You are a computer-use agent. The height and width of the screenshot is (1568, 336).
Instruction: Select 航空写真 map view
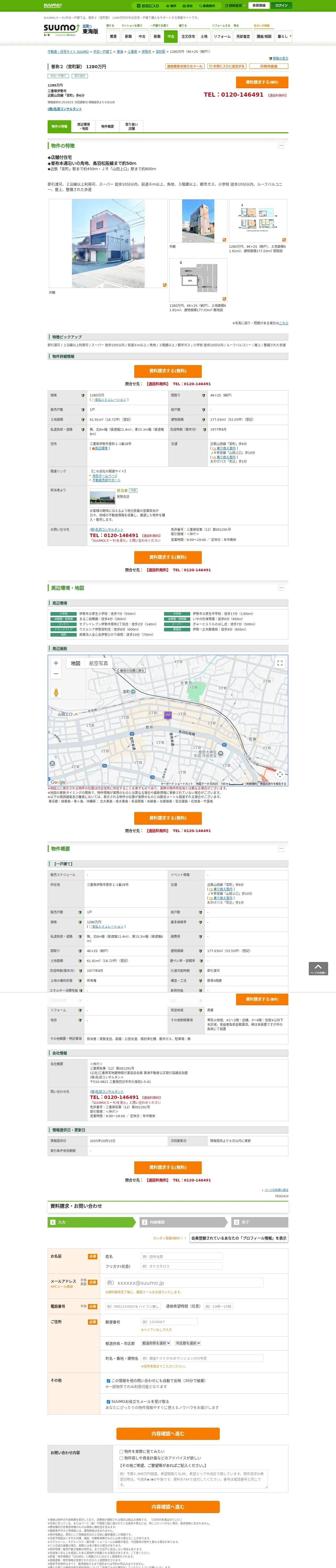tap(99, 664)
